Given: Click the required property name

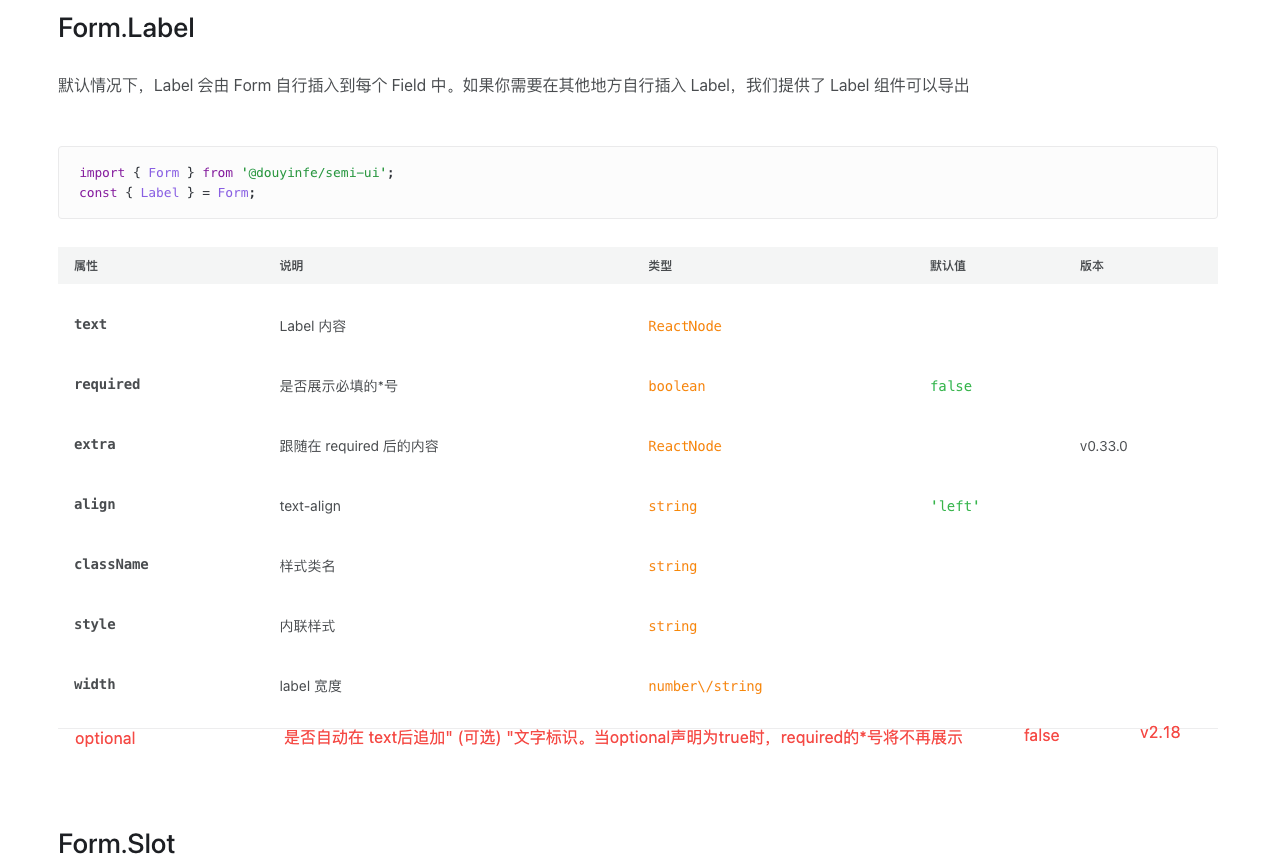Looking at the screenshot, I should 107,384.
